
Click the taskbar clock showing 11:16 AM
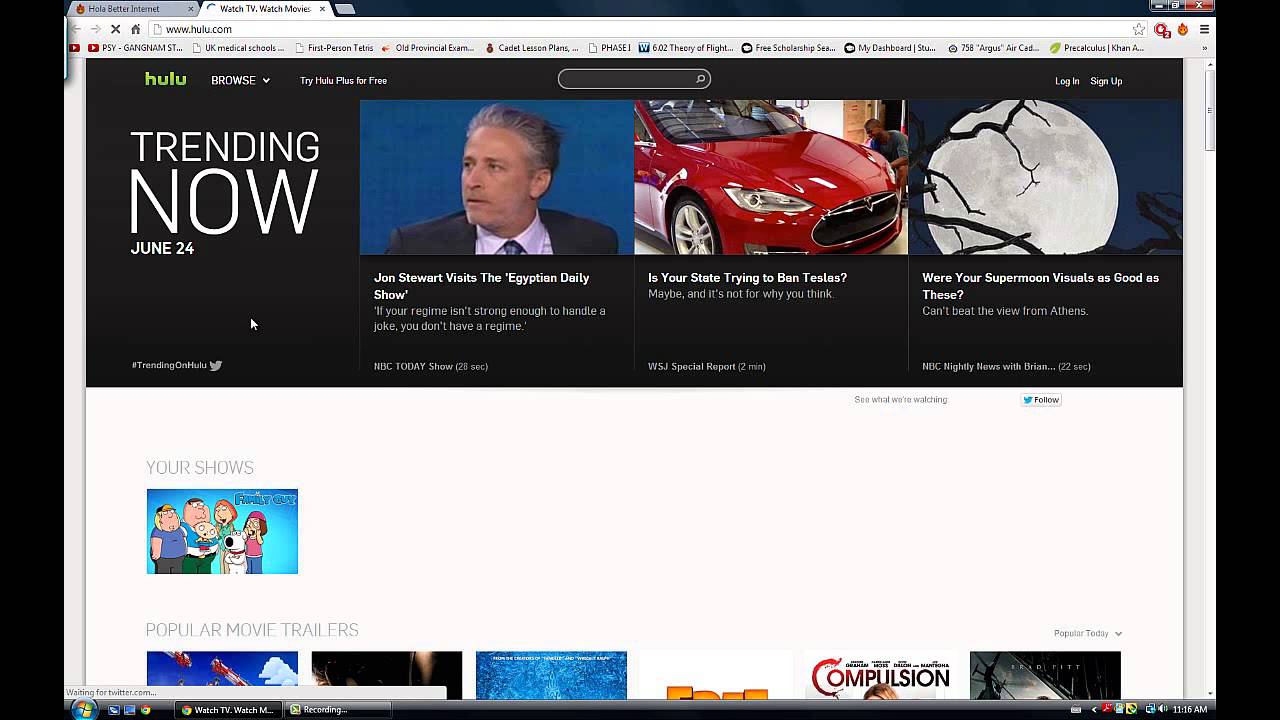[x=1190, y=710]
